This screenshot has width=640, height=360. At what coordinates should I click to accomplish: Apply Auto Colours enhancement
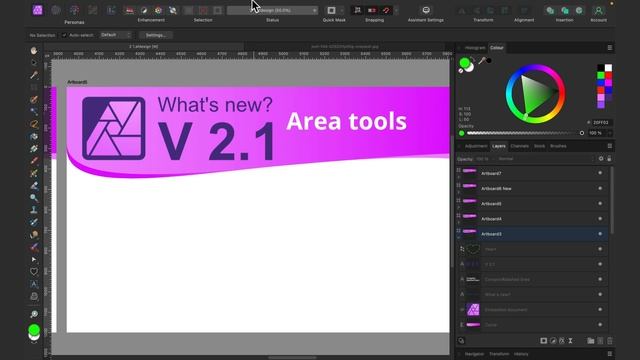[158, 10]
